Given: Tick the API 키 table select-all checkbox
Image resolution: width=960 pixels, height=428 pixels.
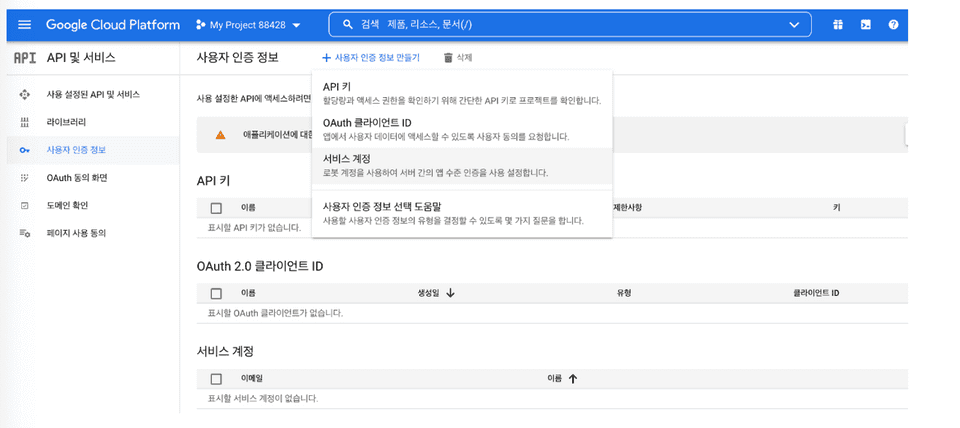Looking at the screenshot, I should coord(216,208).
